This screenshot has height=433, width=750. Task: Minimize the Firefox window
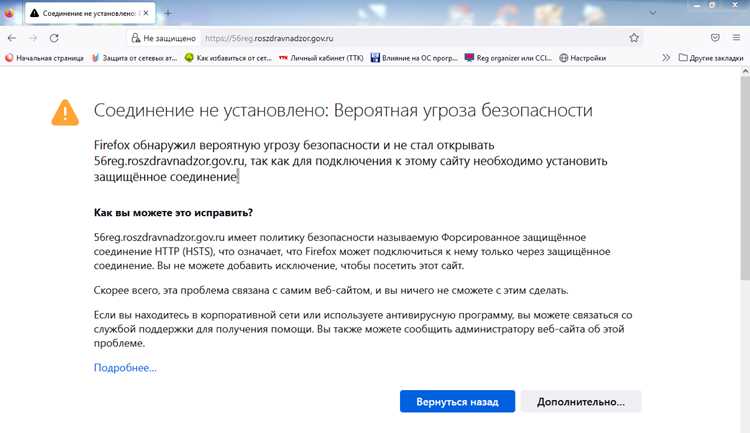696,5
